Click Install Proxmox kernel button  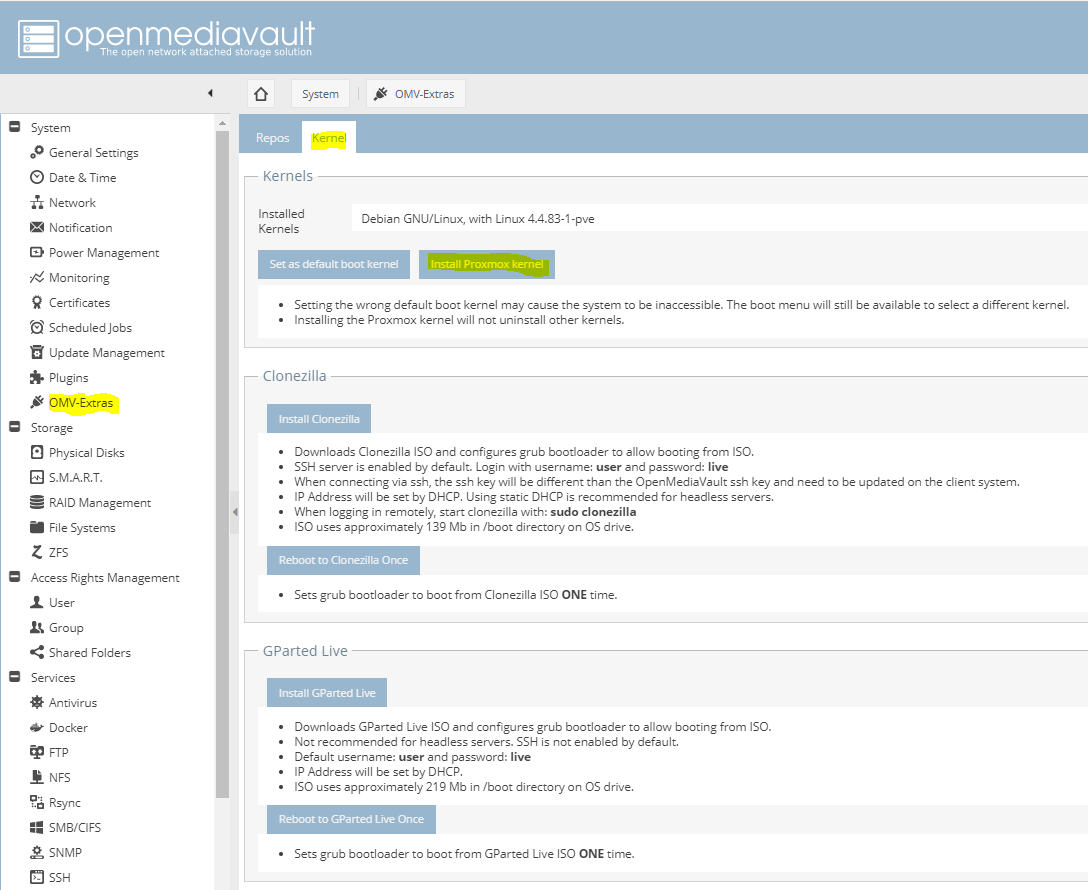pos(486,264)
